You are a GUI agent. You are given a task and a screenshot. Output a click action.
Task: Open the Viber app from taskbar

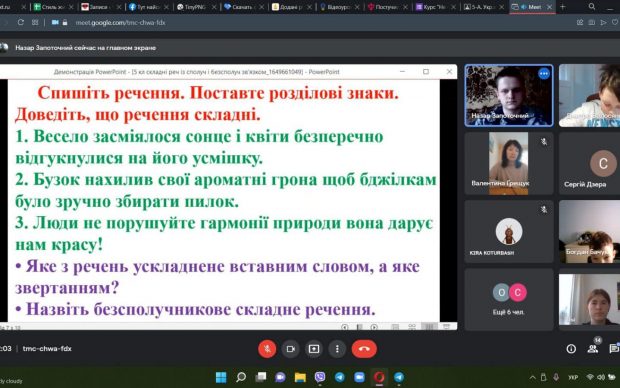click(320, 377)
